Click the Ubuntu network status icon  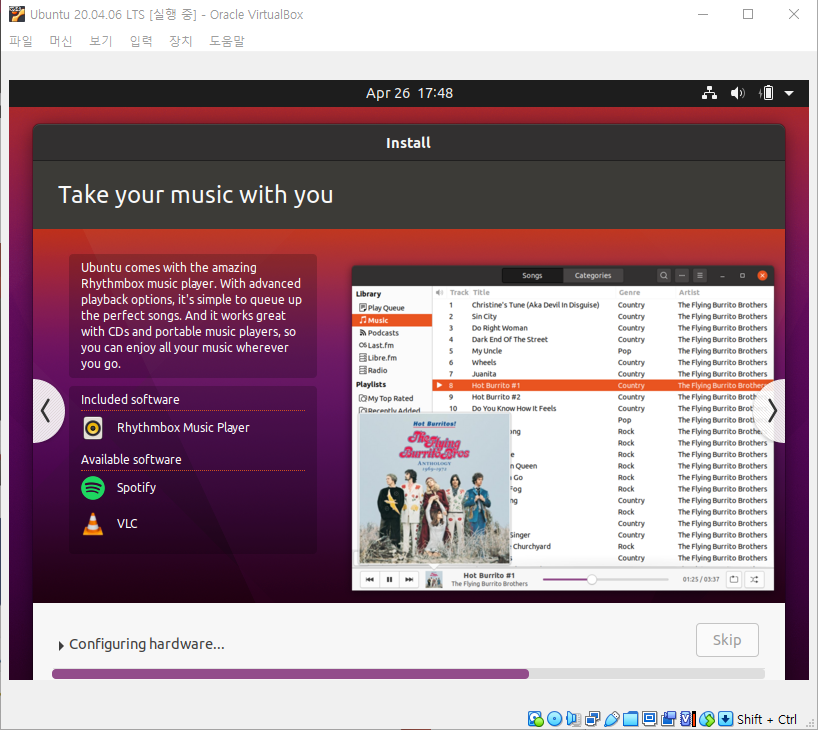[709, 93]
